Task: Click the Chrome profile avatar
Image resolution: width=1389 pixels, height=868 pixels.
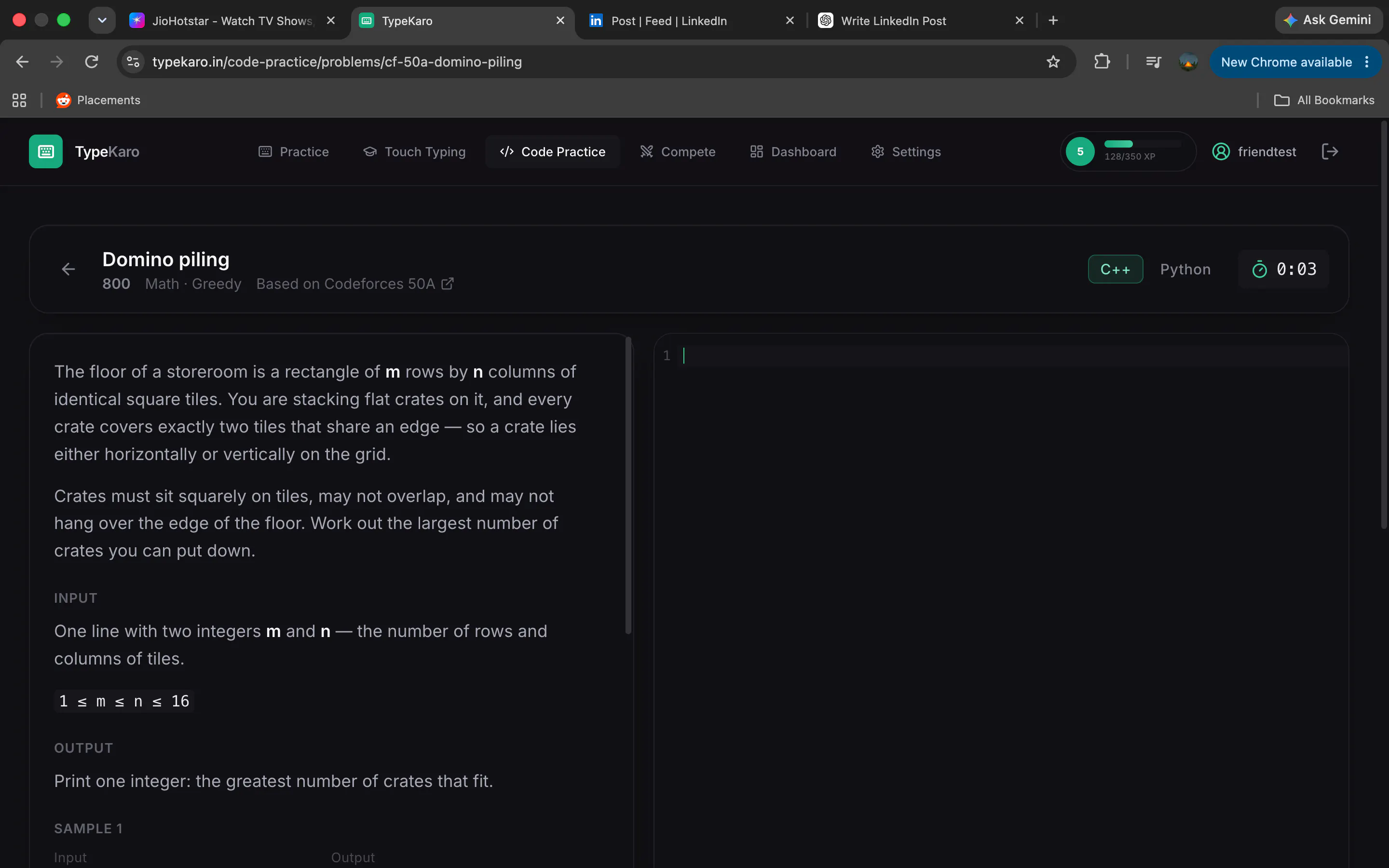Action: tap(1188, 62)
